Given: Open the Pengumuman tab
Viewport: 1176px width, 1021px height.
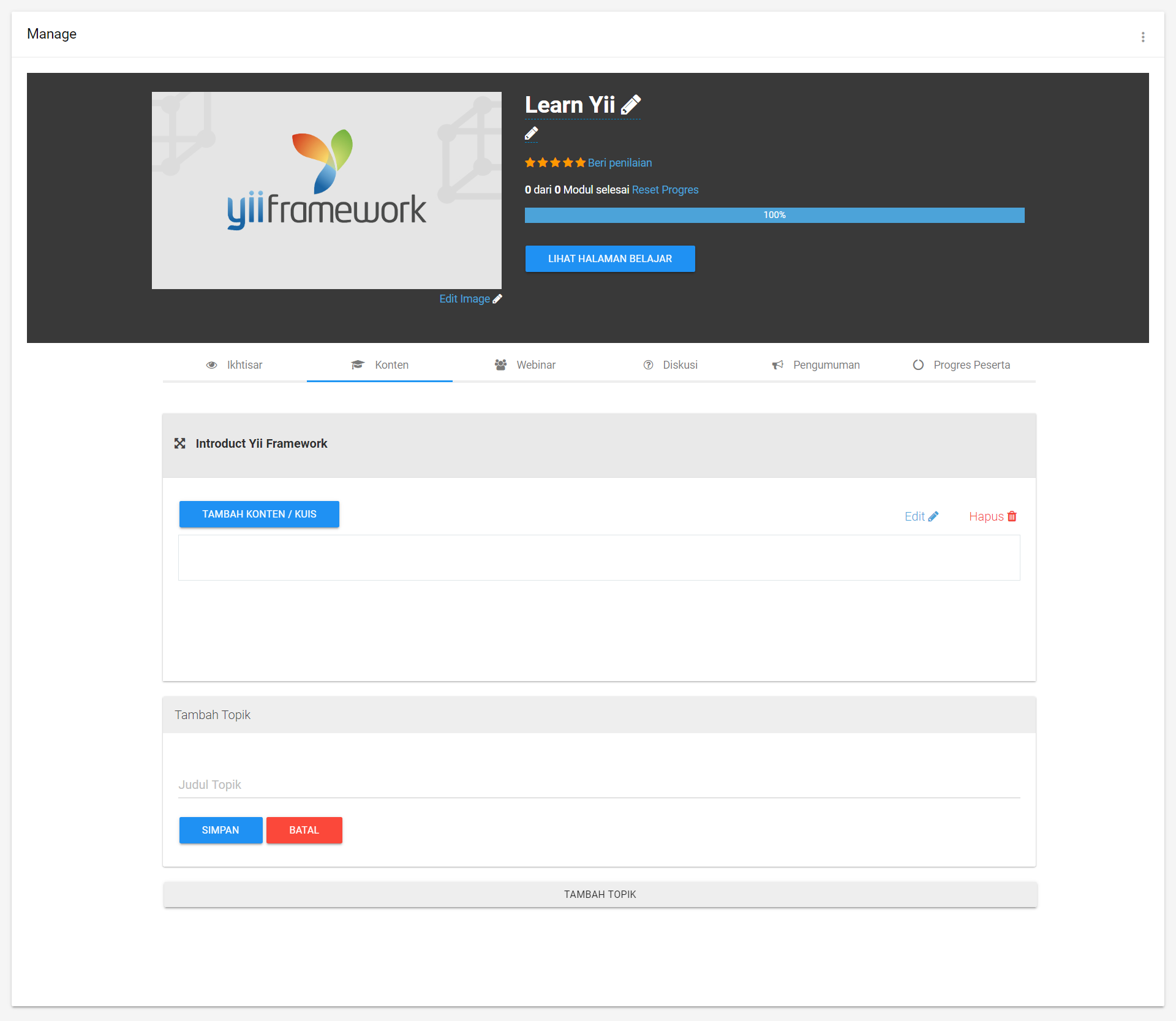Looking at the screenshot, I should pyautogui.click(x=816, y=365).
